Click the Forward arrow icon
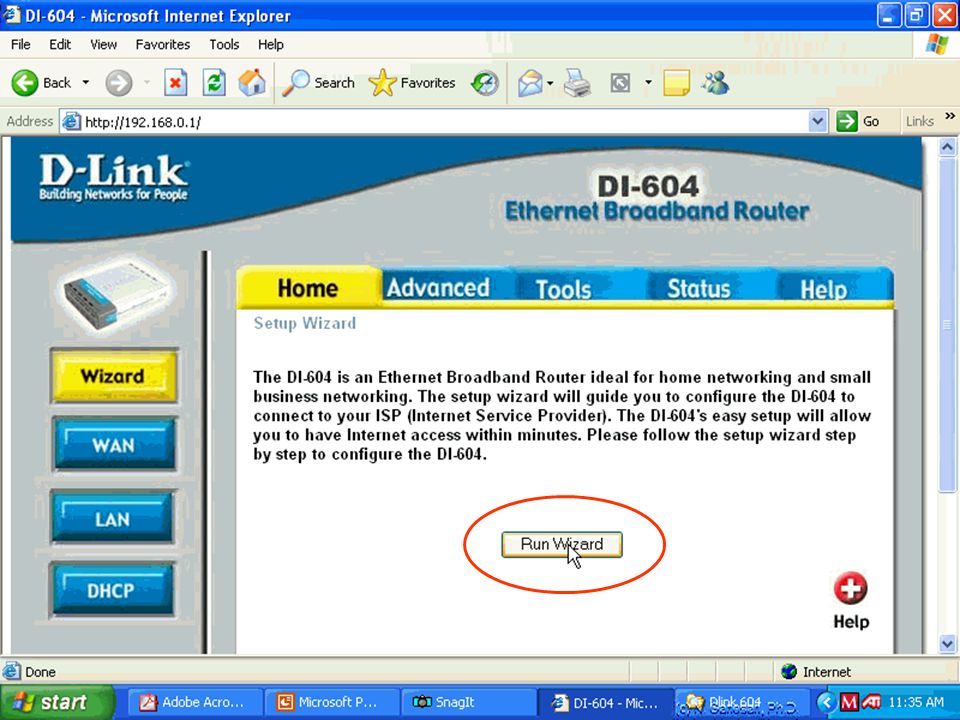The width and height of the screenshot is (960, 720). [119, 83]
